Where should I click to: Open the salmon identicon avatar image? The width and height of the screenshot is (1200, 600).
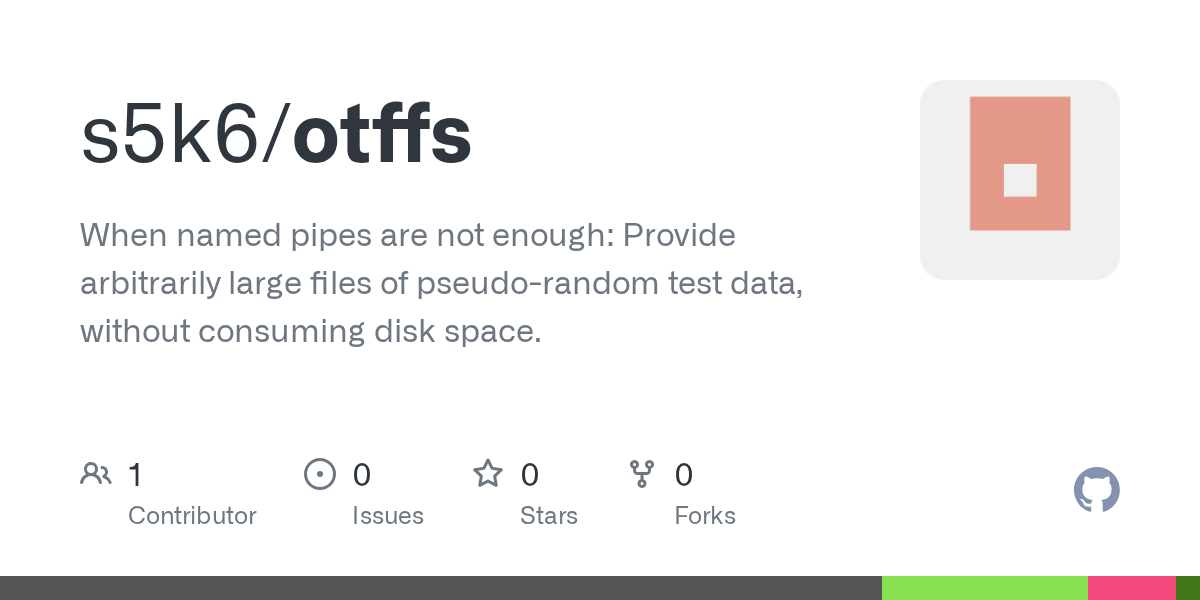[1019, 180]
